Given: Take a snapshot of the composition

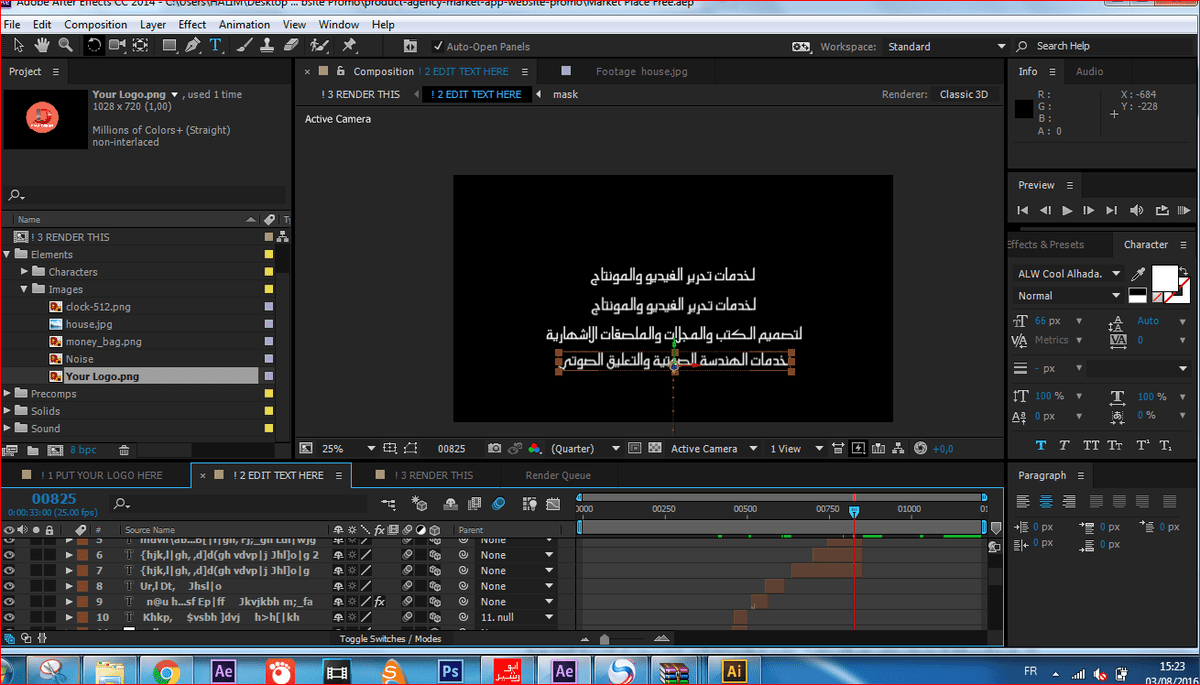Looking at the screenshot, I should coord(495,449).
